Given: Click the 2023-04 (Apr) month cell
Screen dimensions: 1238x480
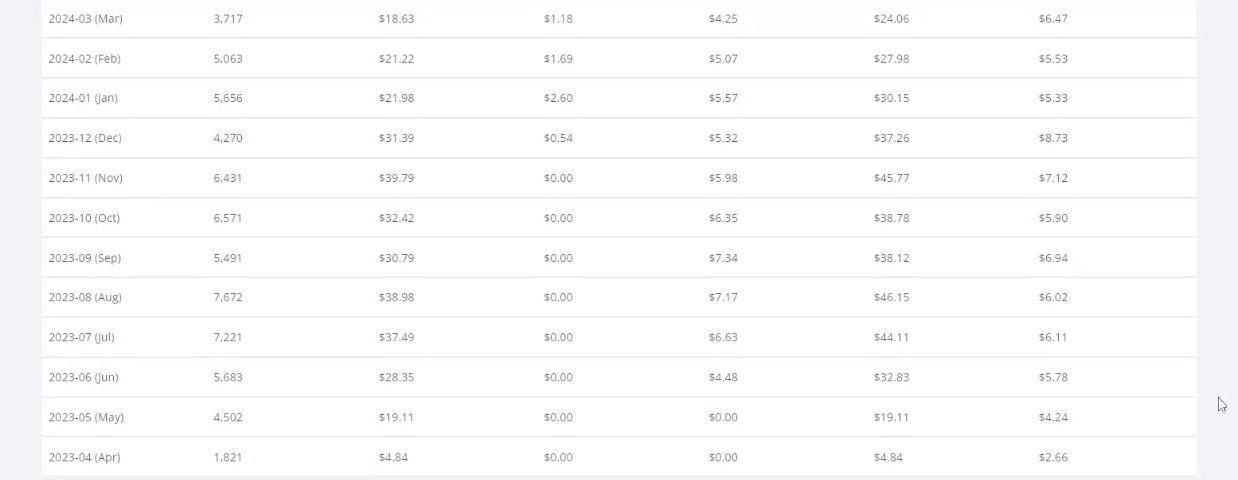Looking at the screenshot, I should click(x=85, y=457).
